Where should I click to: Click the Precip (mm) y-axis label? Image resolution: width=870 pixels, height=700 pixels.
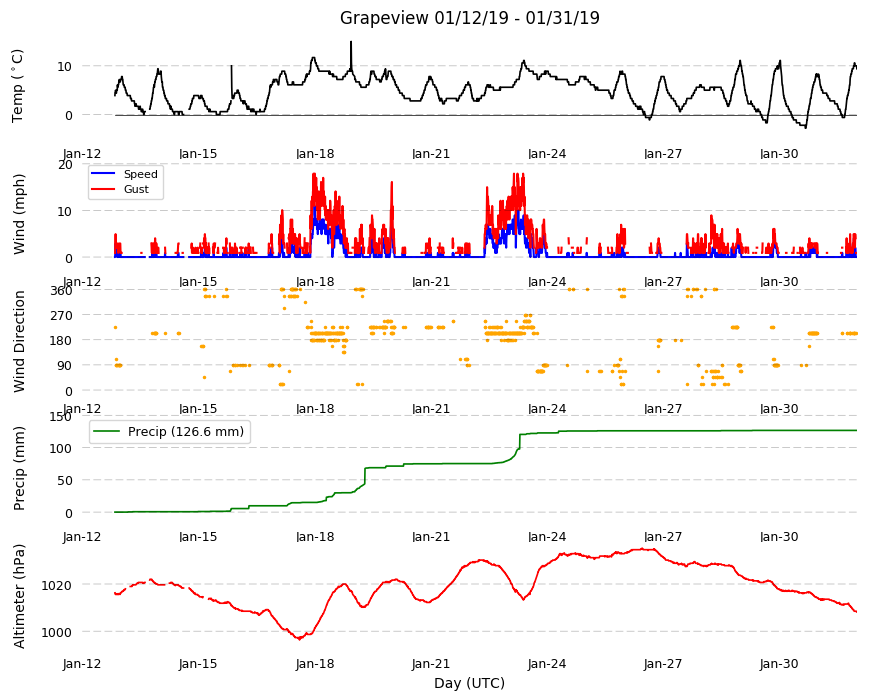[19, 468]
